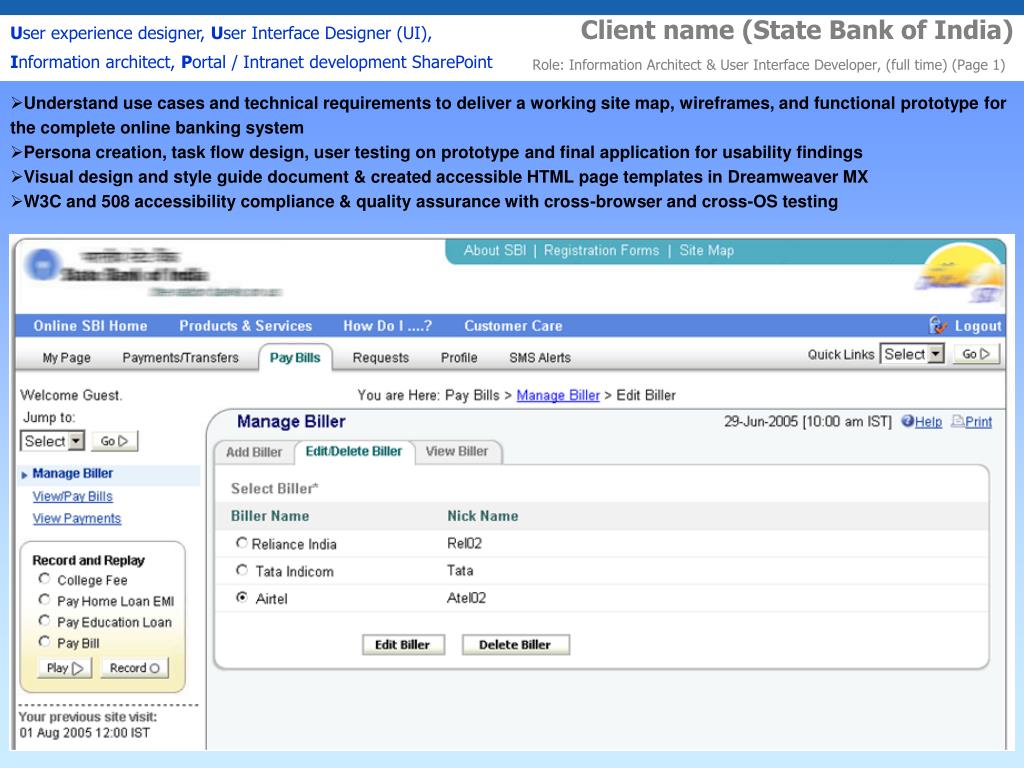Open Products & Services menu
The width and height of the screenshot is (1024, 768).
246,326
